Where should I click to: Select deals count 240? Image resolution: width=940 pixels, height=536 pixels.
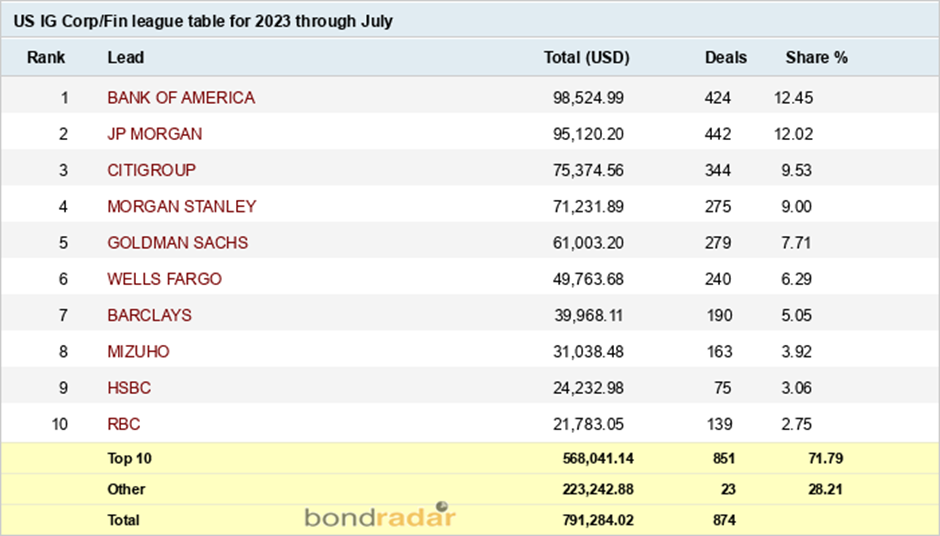718,279
